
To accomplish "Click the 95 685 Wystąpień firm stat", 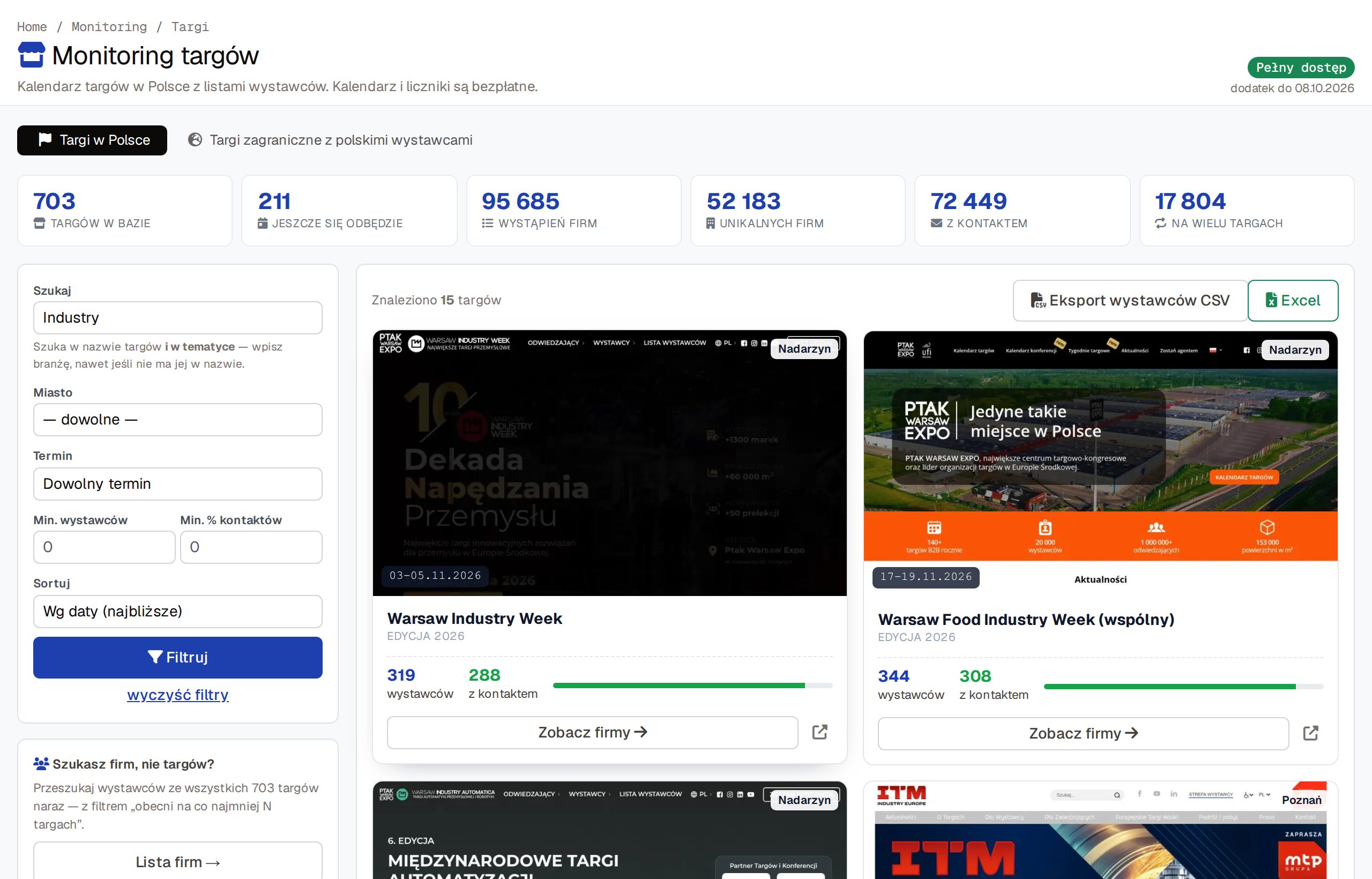I will pyautogui.click(x=573, y=211).
